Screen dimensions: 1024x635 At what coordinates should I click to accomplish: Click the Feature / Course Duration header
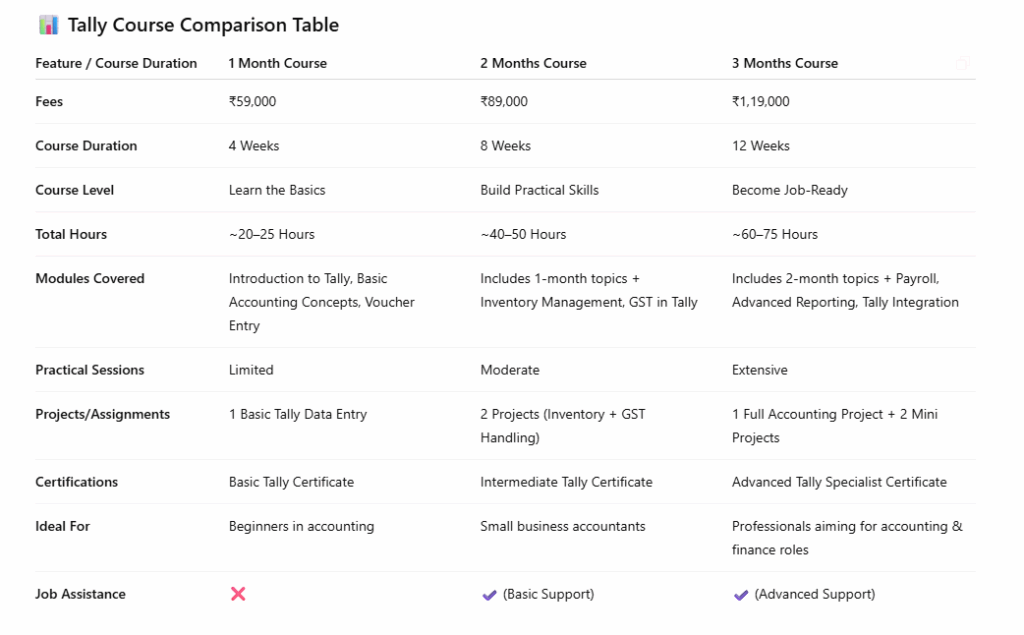point(116,63)
